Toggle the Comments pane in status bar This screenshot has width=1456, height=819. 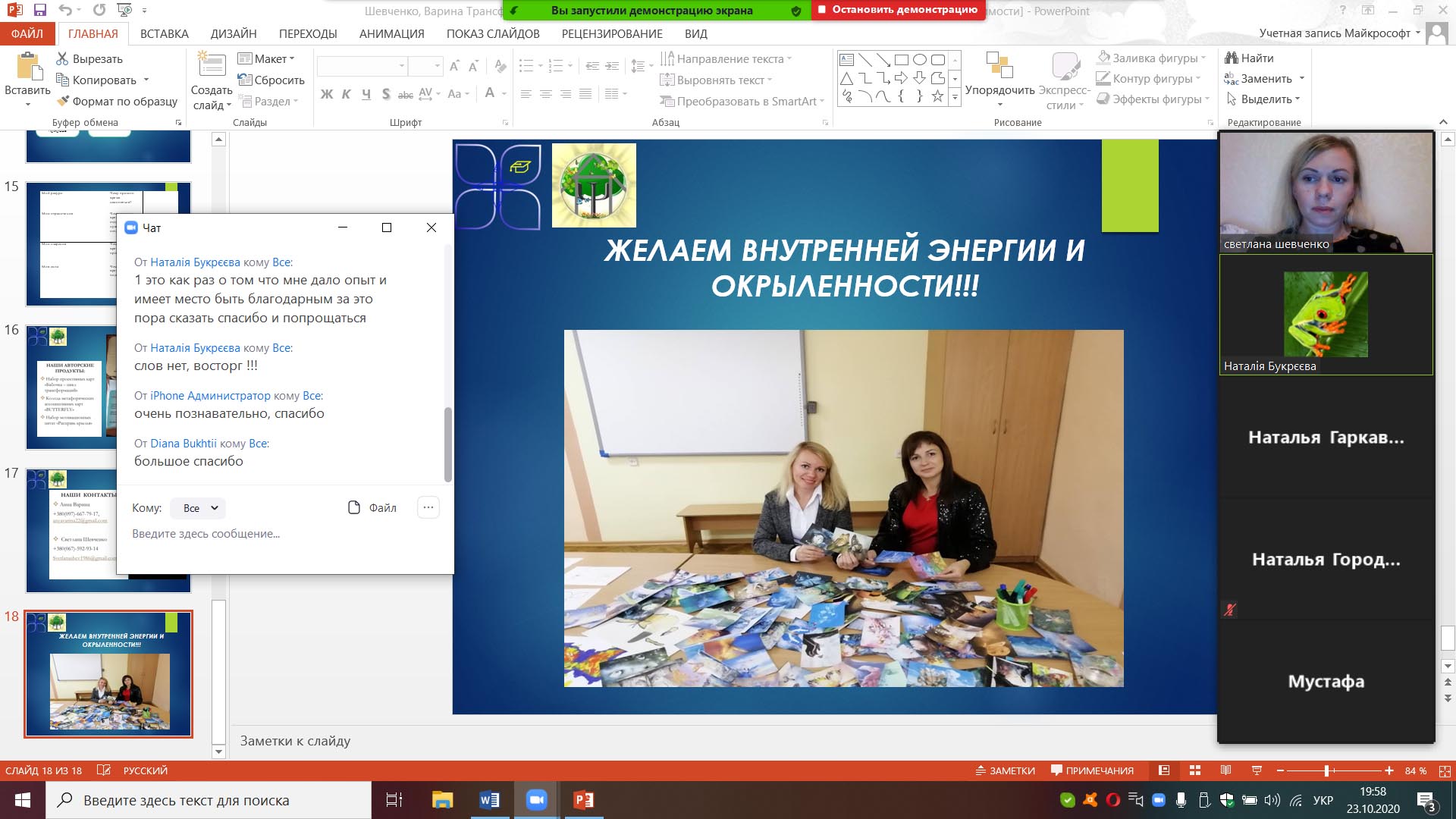[1092, 770]
